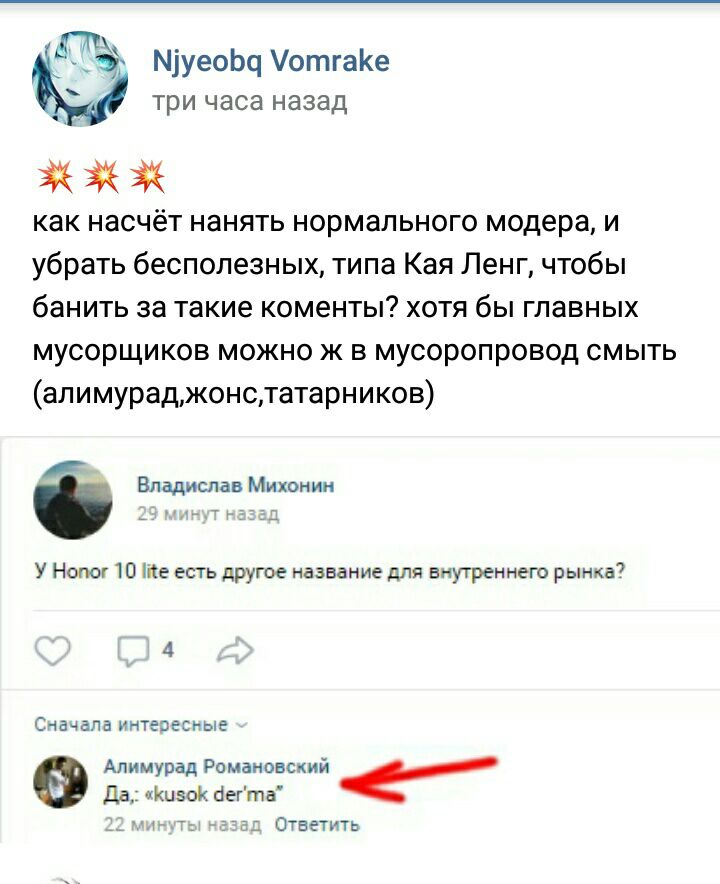Click the '29 минут назад' timestamp
720x884 pixels.
pyautogui.click(x=208, y=514)
